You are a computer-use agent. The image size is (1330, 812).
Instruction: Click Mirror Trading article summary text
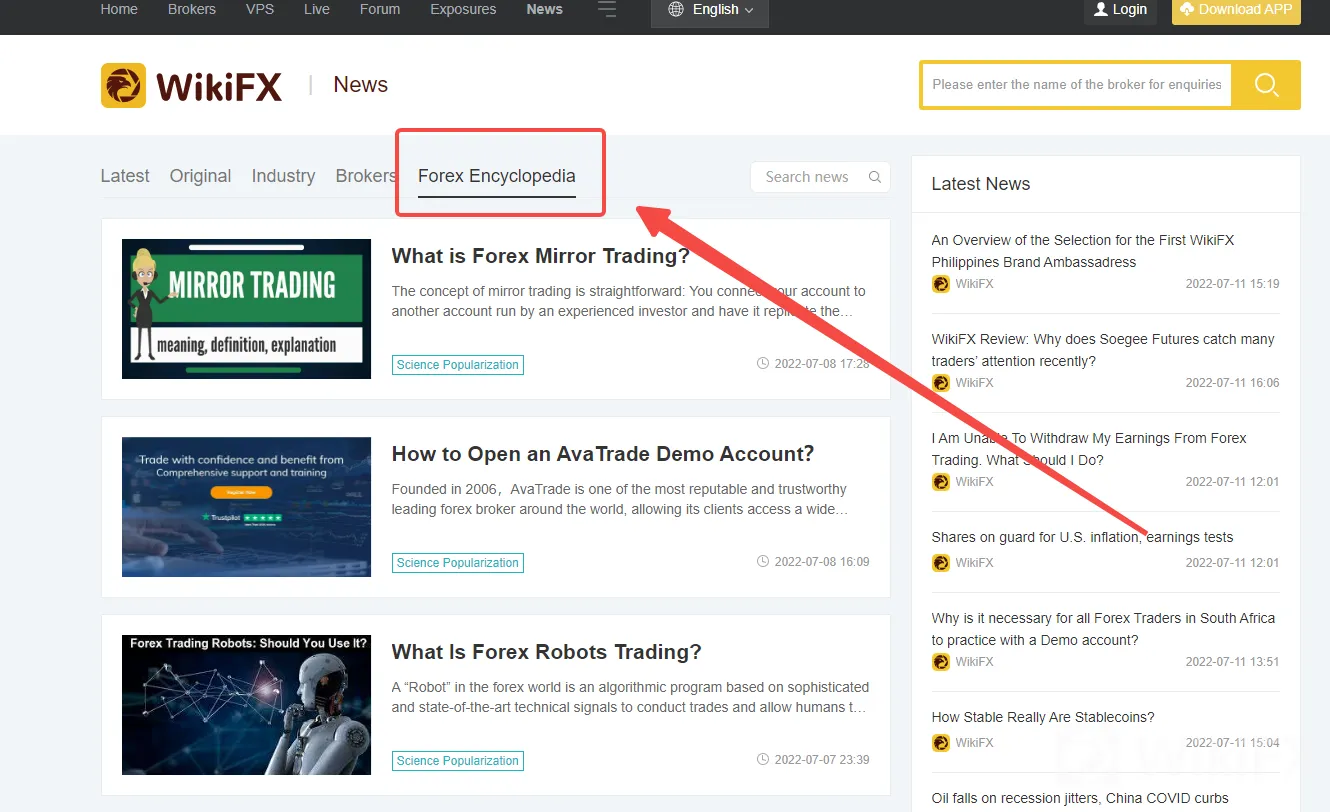(x=629, y=301)
